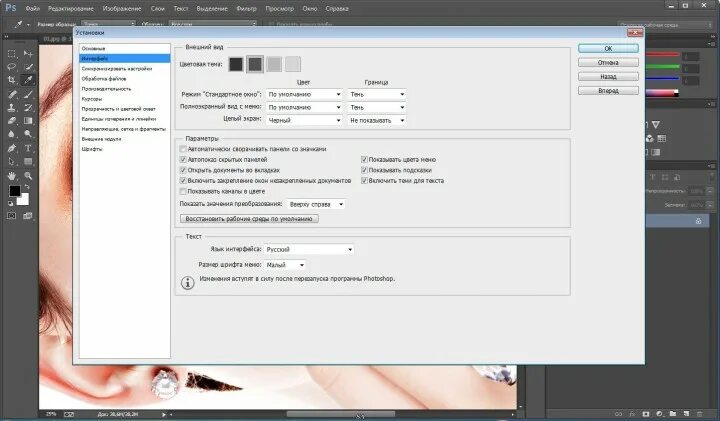Select the Quick Selection tool
The width and height of the screenshot is (720, 421).
click(x=28, y=67)
